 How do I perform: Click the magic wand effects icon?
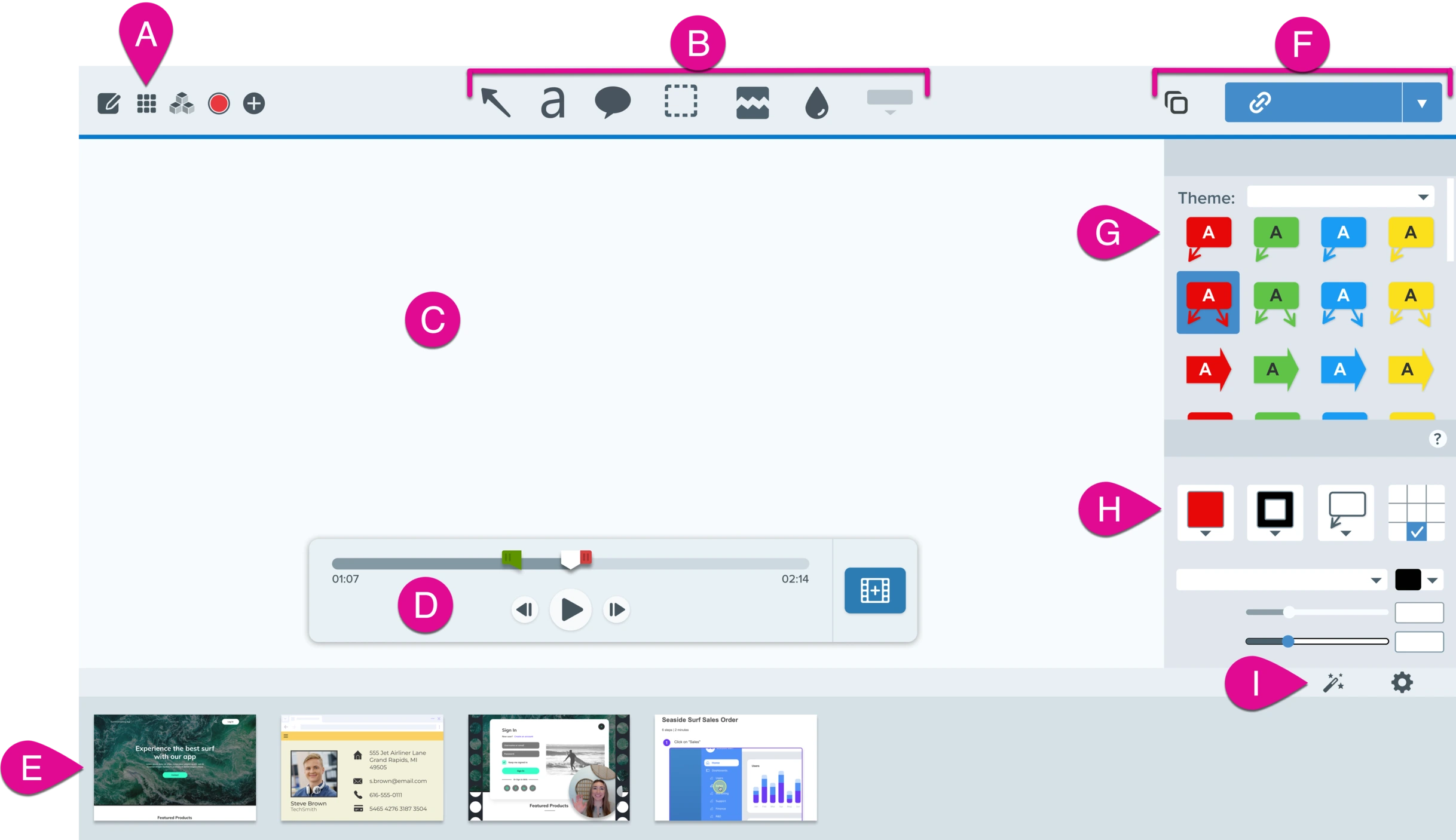1335,682
